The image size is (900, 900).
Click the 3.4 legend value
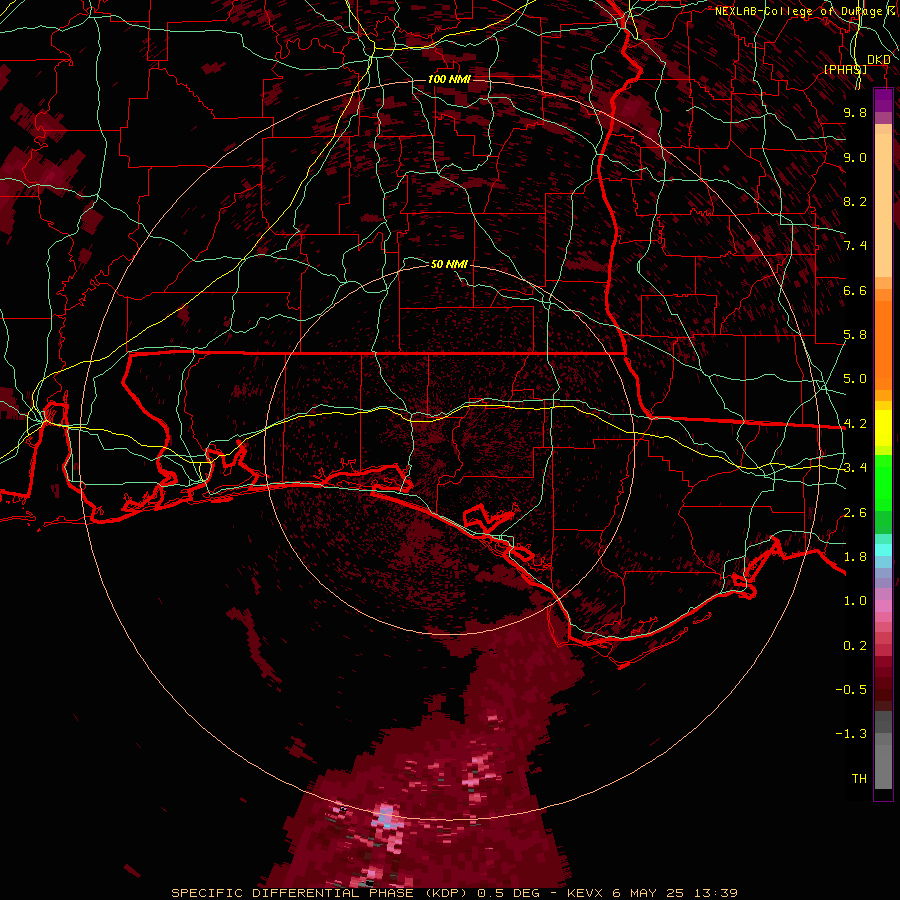pyautogui.click(x=855, y=468)
